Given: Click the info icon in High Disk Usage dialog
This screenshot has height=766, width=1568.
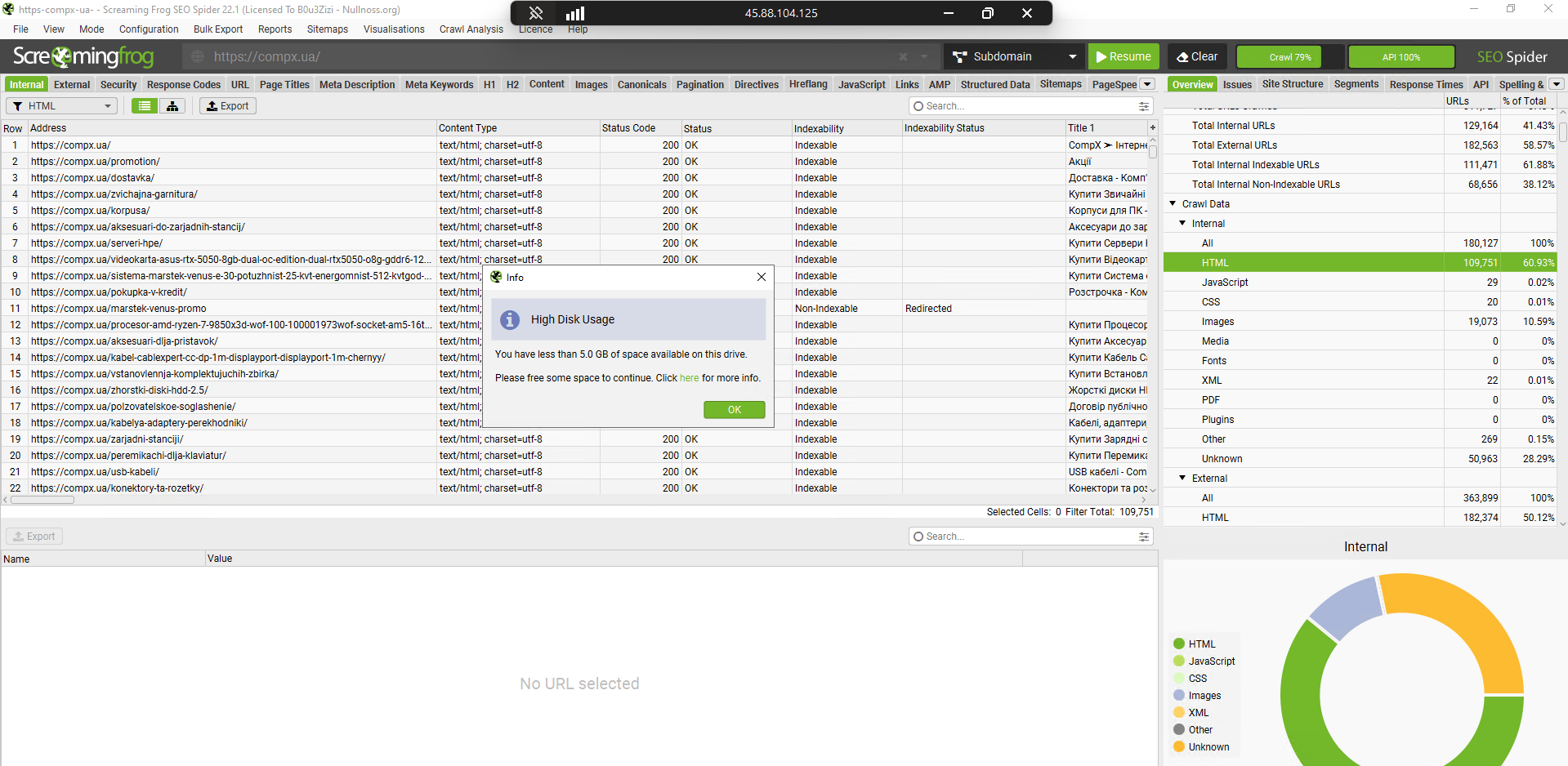Looking at the screenshot, I should click(510, 319).
